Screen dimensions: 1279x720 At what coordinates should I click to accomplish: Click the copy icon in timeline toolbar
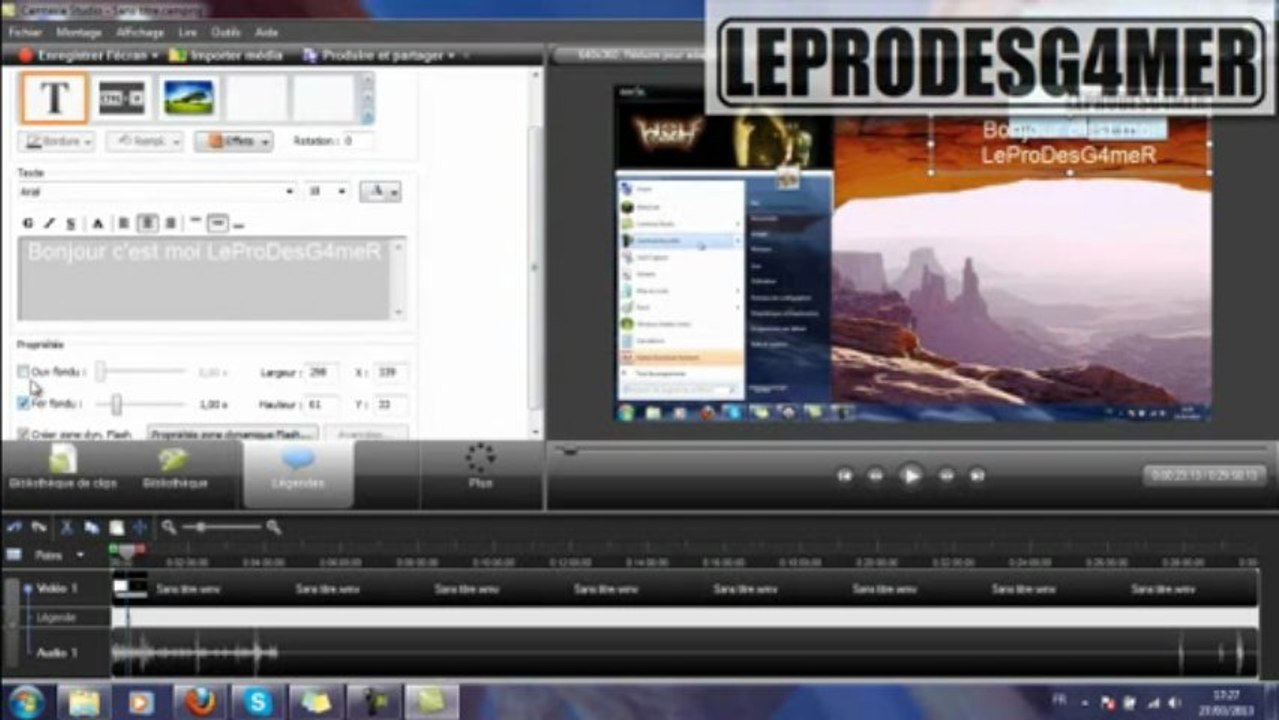click(x=91, y=527)
